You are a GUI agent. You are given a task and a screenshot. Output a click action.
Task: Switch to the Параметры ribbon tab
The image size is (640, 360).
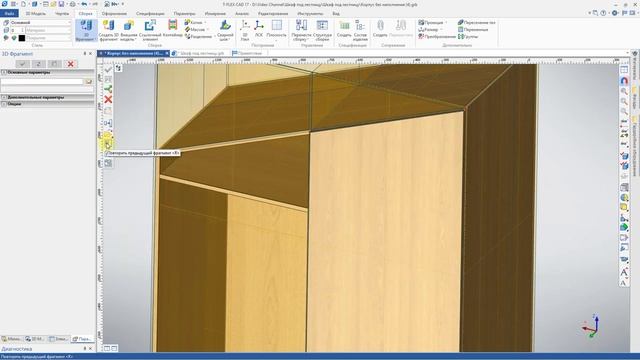click(184, 13)
